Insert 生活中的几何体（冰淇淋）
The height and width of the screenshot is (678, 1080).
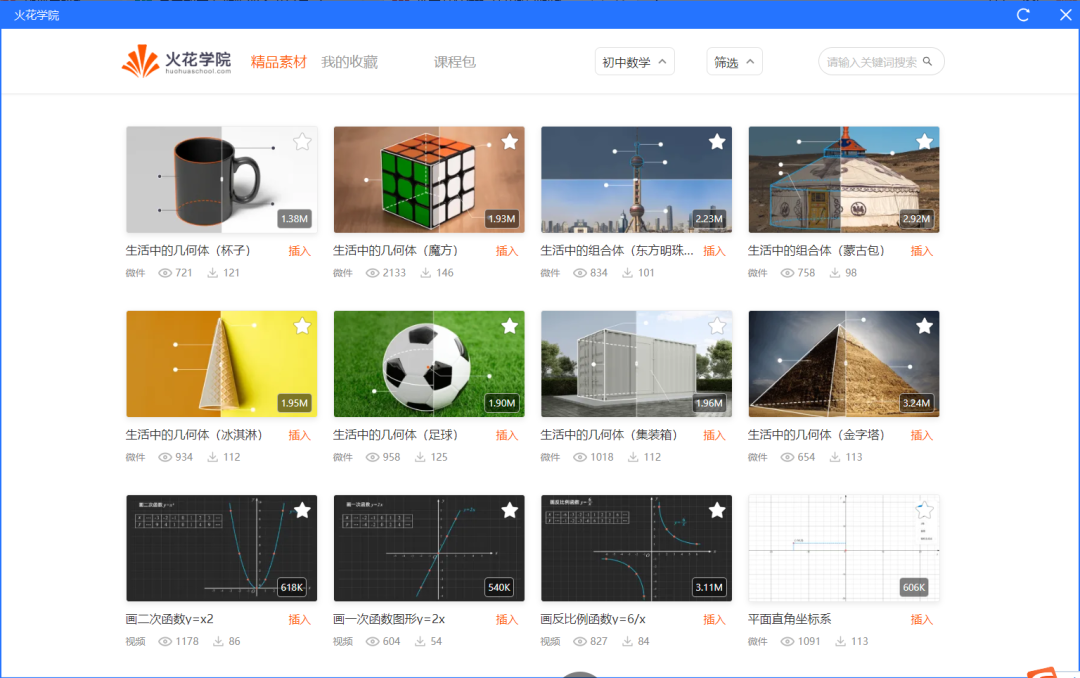(299, 435)
